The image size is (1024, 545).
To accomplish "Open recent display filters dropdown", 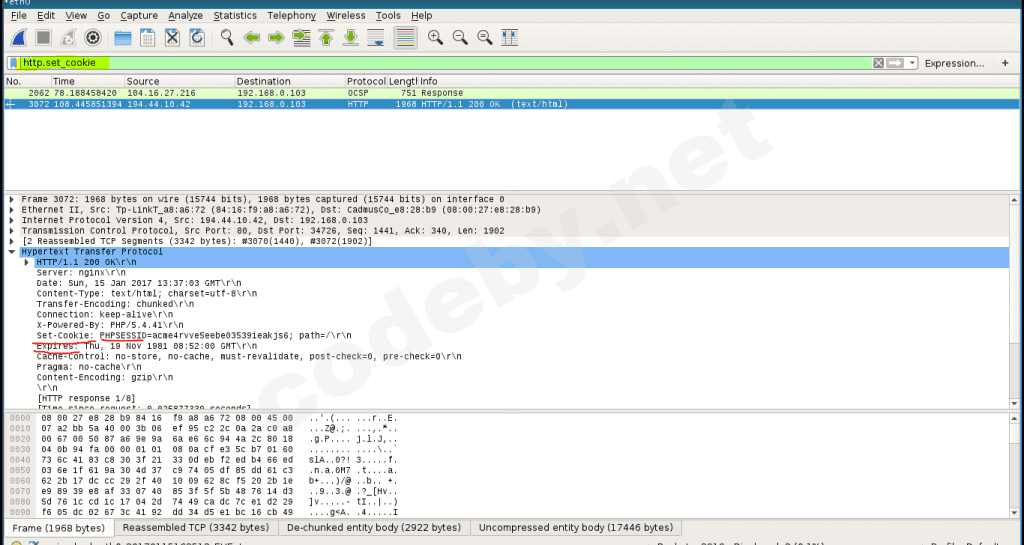I will (x=912, y=63).
